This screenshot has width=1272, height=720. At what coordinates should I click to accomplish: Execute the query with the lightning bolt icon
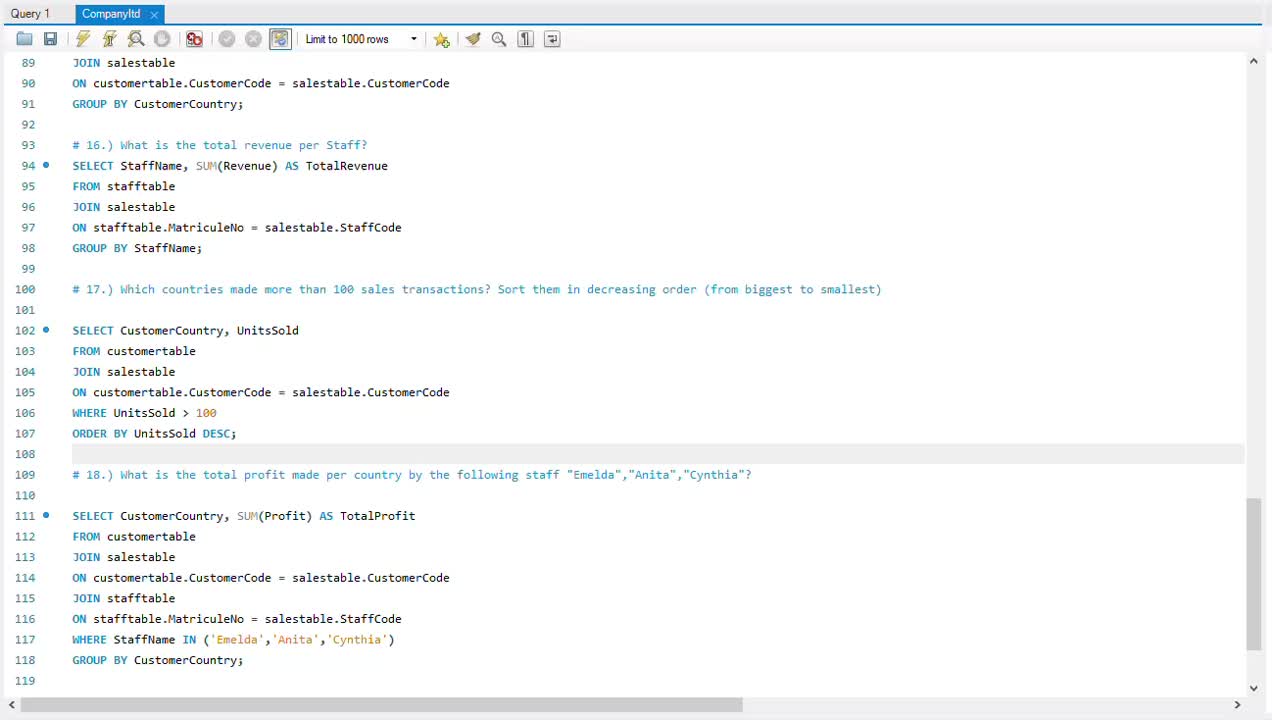pyautogui.click(x=83, y=39)
